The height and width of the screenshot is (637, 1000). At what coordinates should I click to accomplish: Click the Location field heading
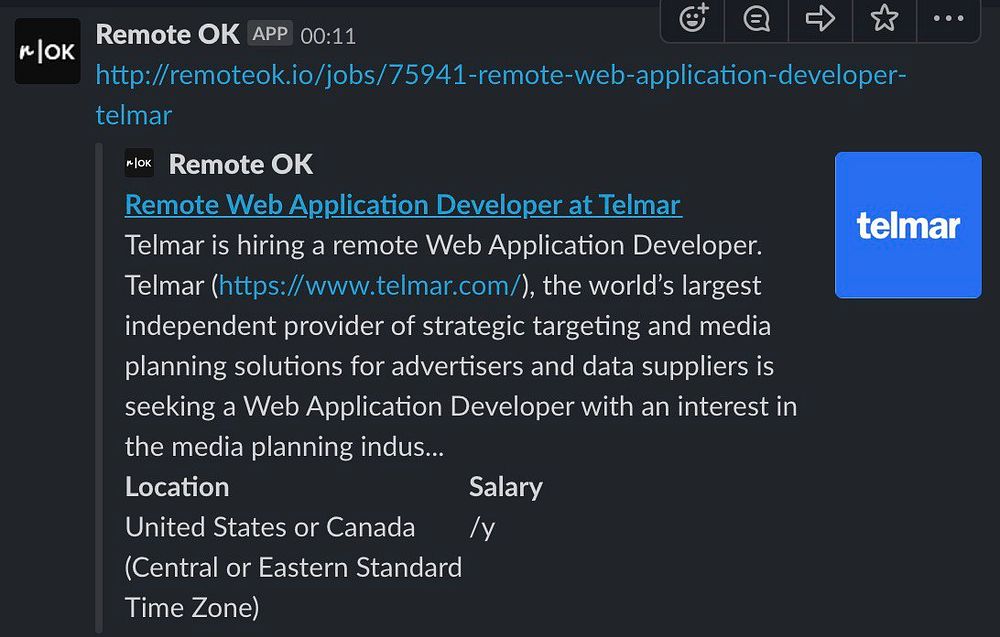click(x=177, y=487)
